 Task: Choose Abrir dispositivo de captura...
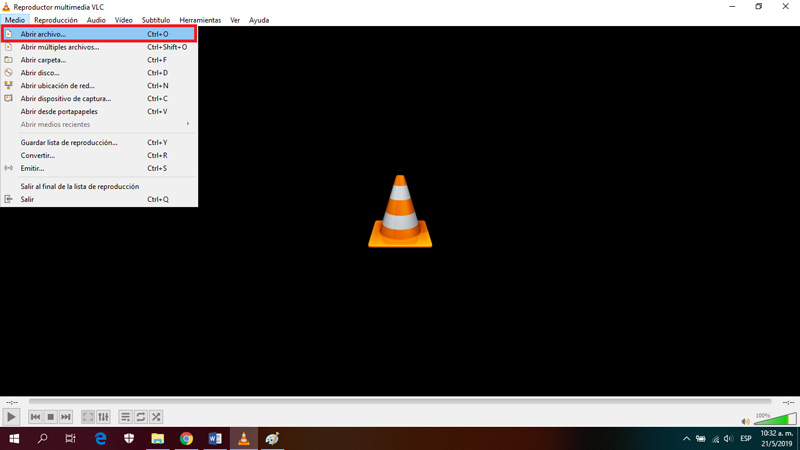coord(98,98)
